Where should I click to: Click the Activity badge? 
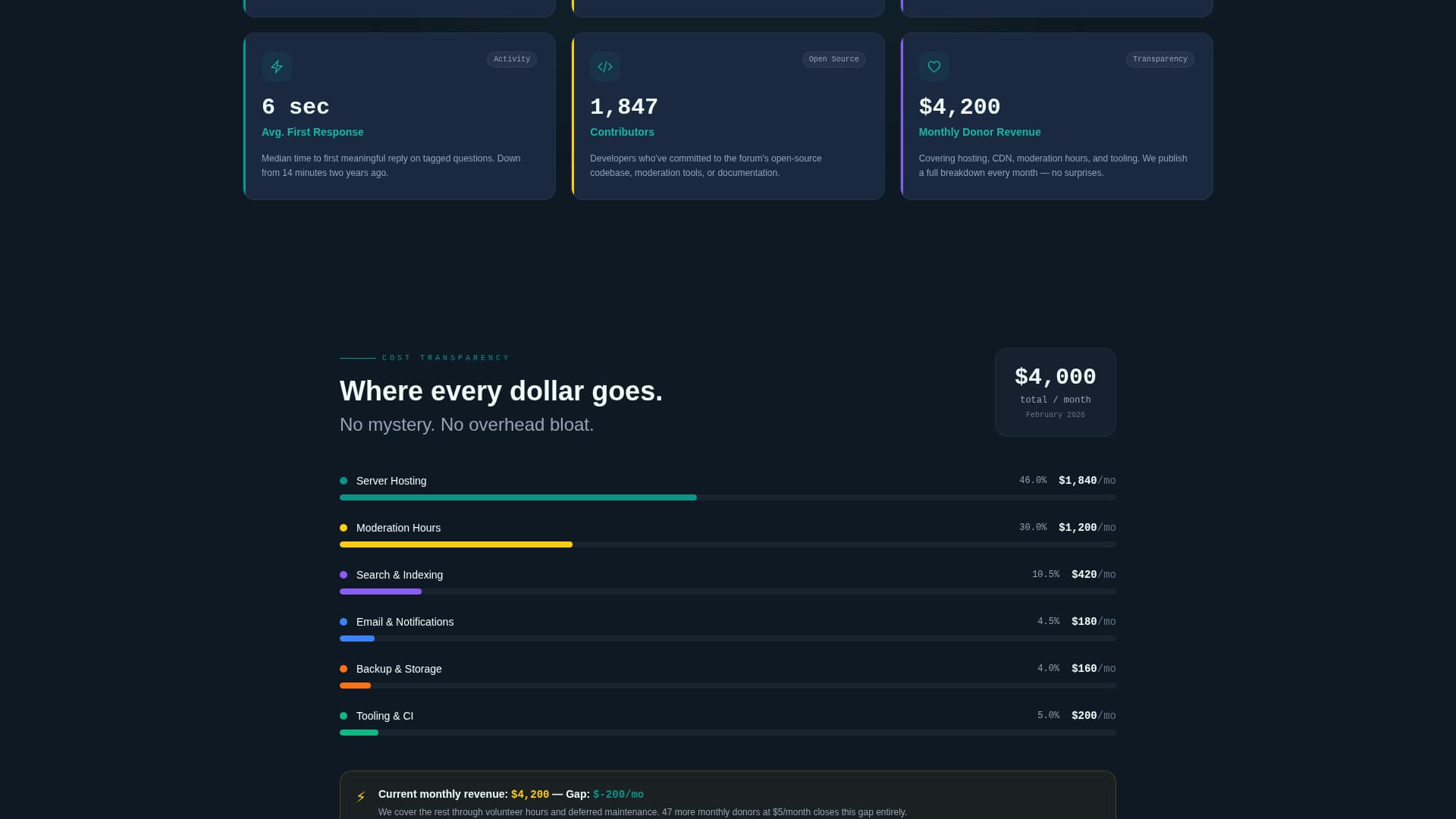pos(511,59)
